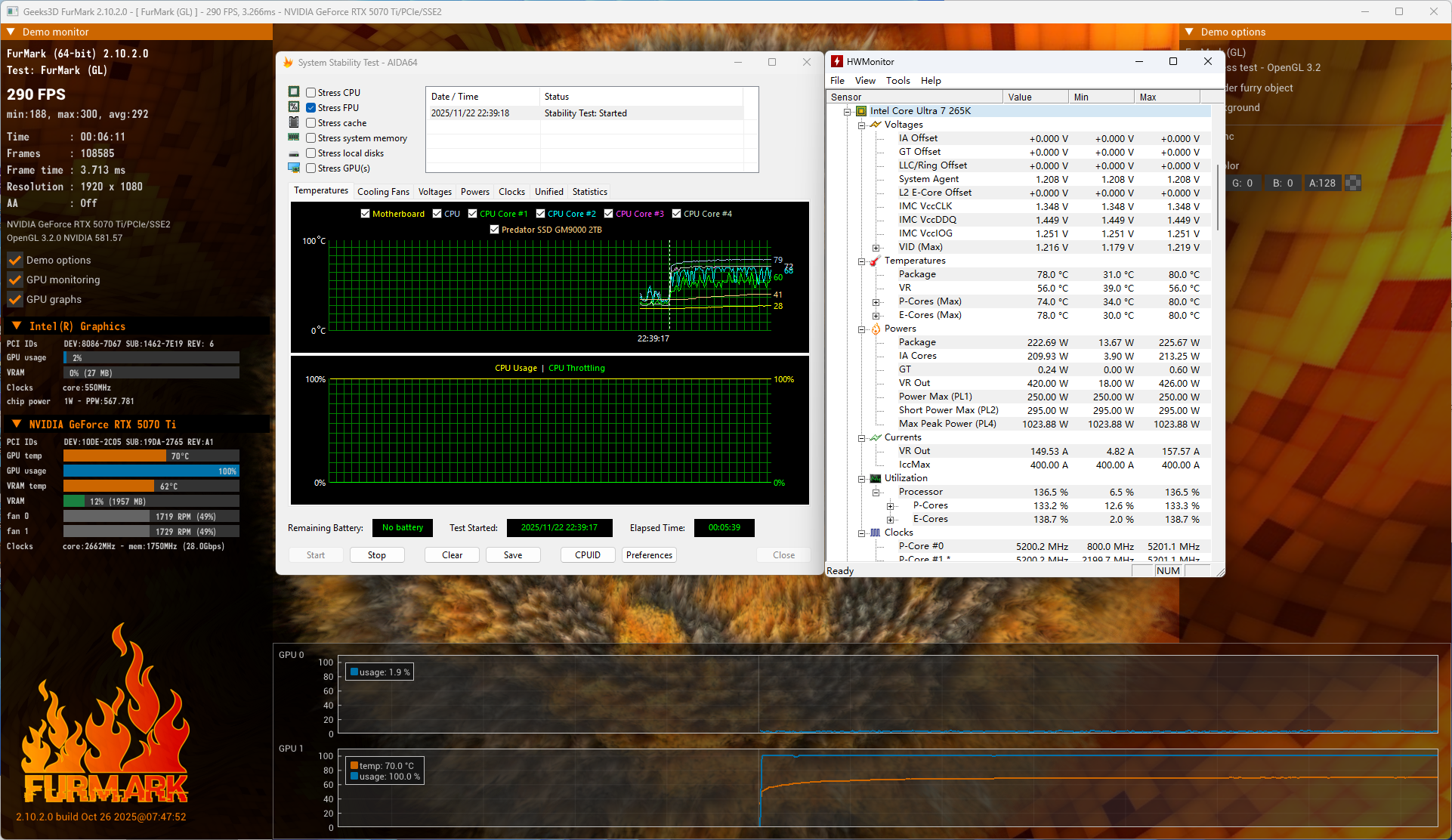This screenshot has height=840, width=1452.
Task: Click the Preferences button
Action: point(649,555)
